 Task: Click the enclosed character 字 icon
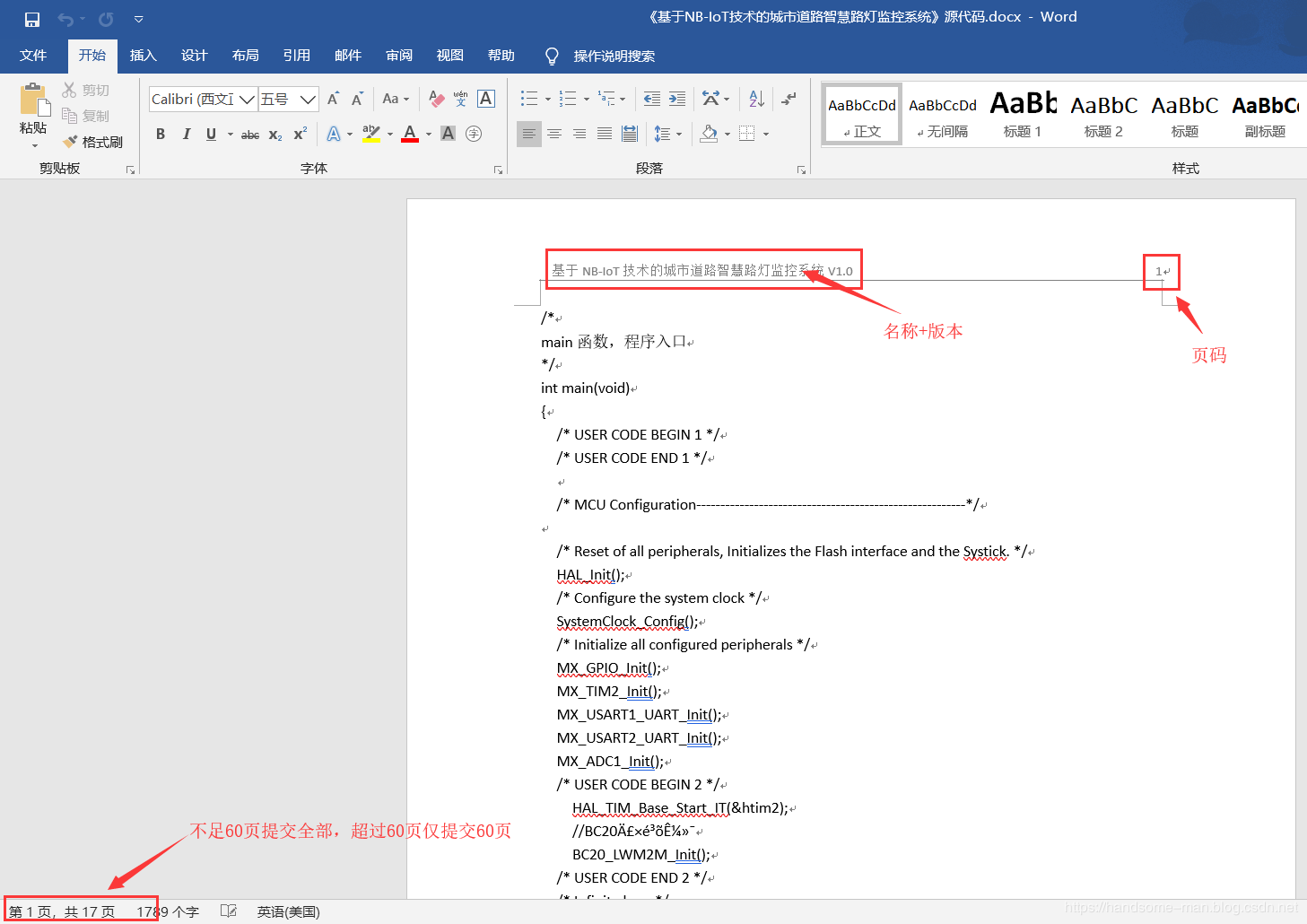click(x=474, y=134)
